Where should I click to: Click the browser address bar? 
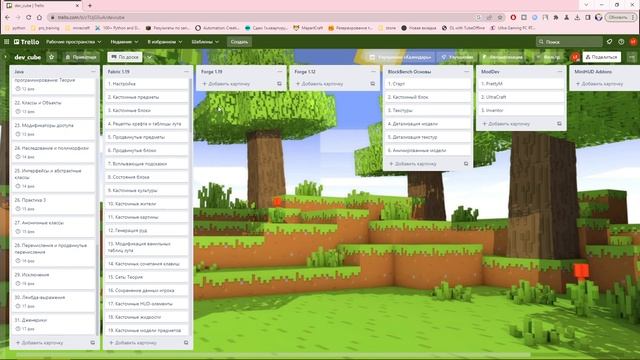261,17
